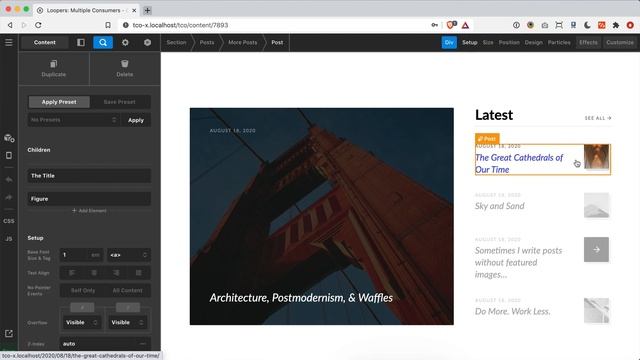The height and width of the screenshot is (360, 640).
Task: Open the hamburger menu in builder sidebar
Action: pyautogui.click(x=9, y=42)
